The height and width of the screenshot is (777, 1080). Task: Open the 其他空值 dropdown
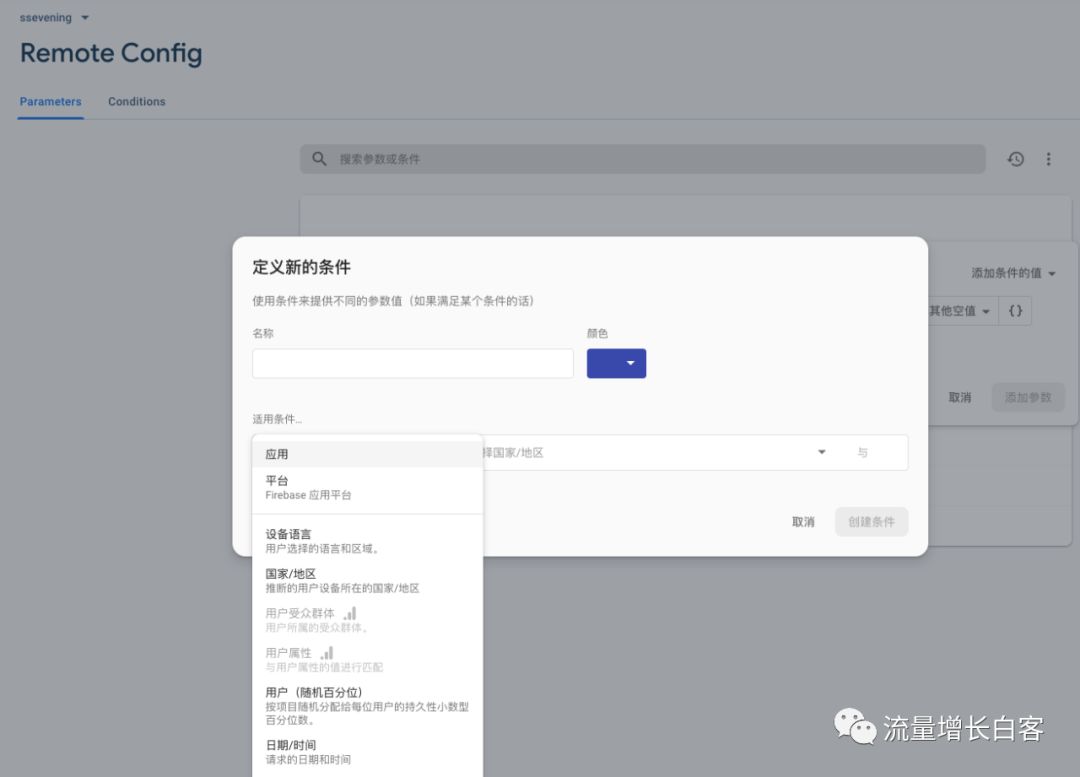959,311
